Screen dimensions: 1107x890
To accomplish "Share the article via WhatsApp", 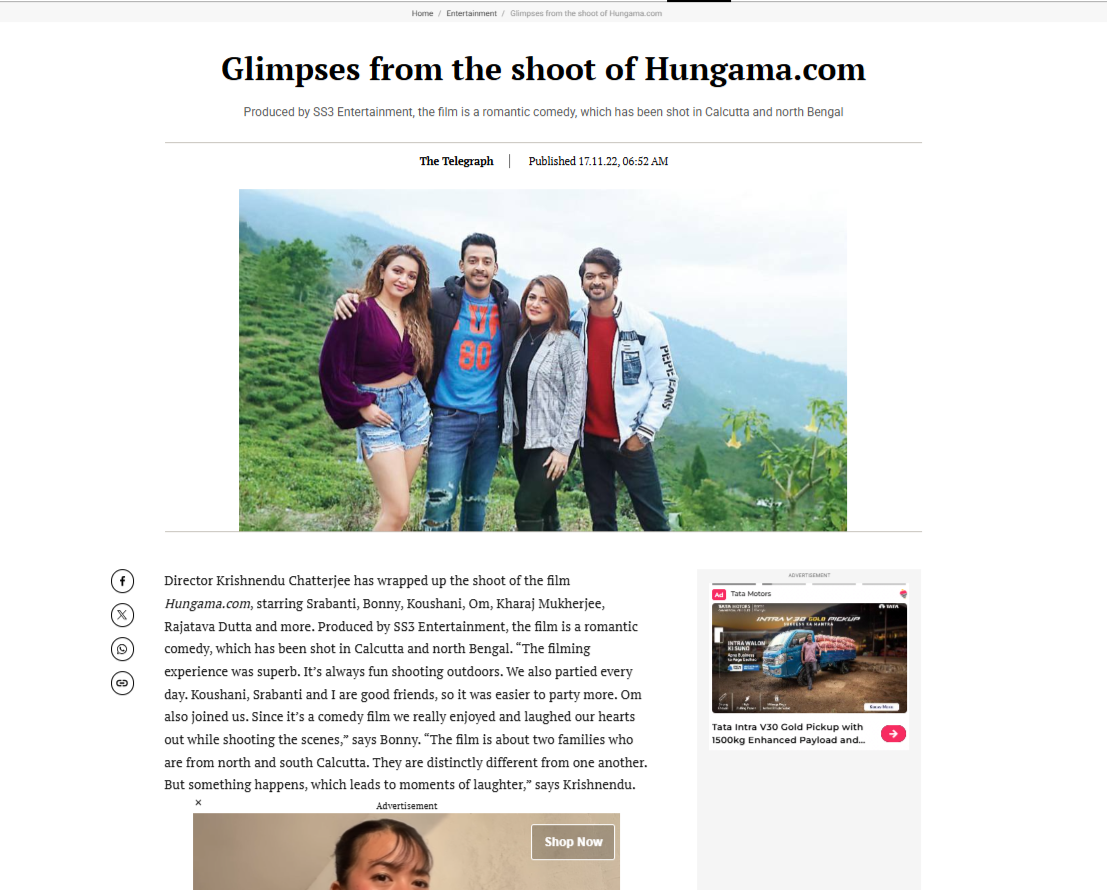I will pos(122,649).
